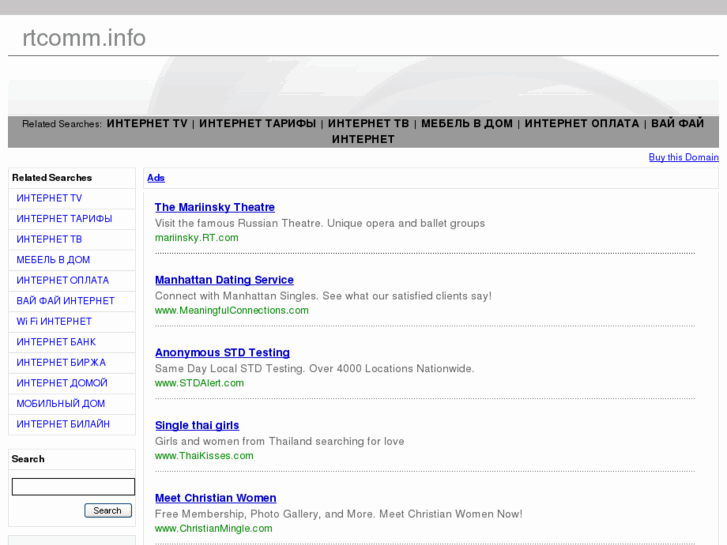Open Meet Christian Women ad title
Screen dimensions: 727x545
[x=216, y=498]
